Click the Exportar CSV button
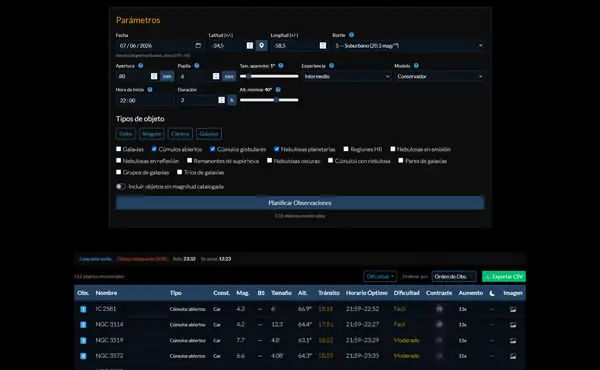The height and width of the screenshot is (370, 600). 504,276
